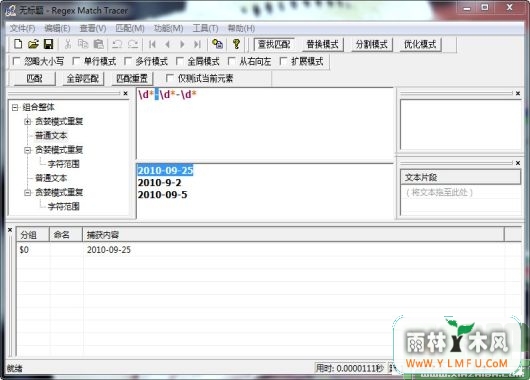Enable the 单行模式 checkbox
530x380 pixels.
76,61
